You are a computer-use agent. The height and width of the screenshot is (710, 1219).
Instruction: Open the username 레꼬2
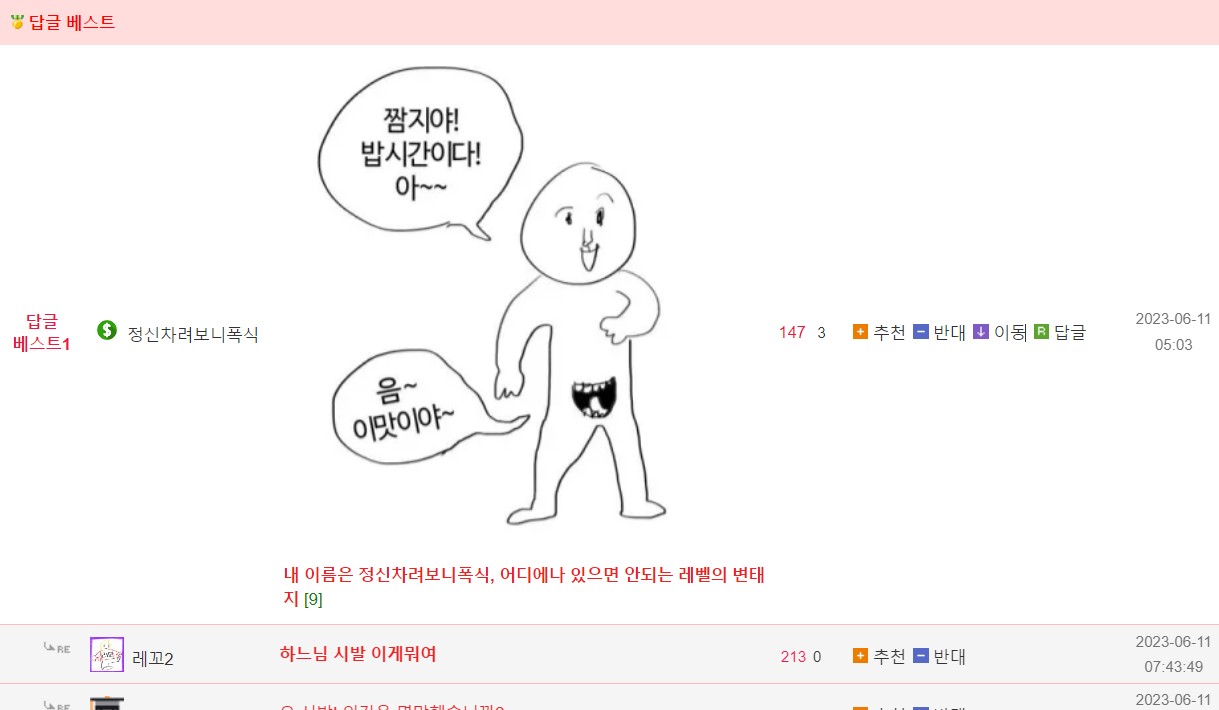click(153, 658)
